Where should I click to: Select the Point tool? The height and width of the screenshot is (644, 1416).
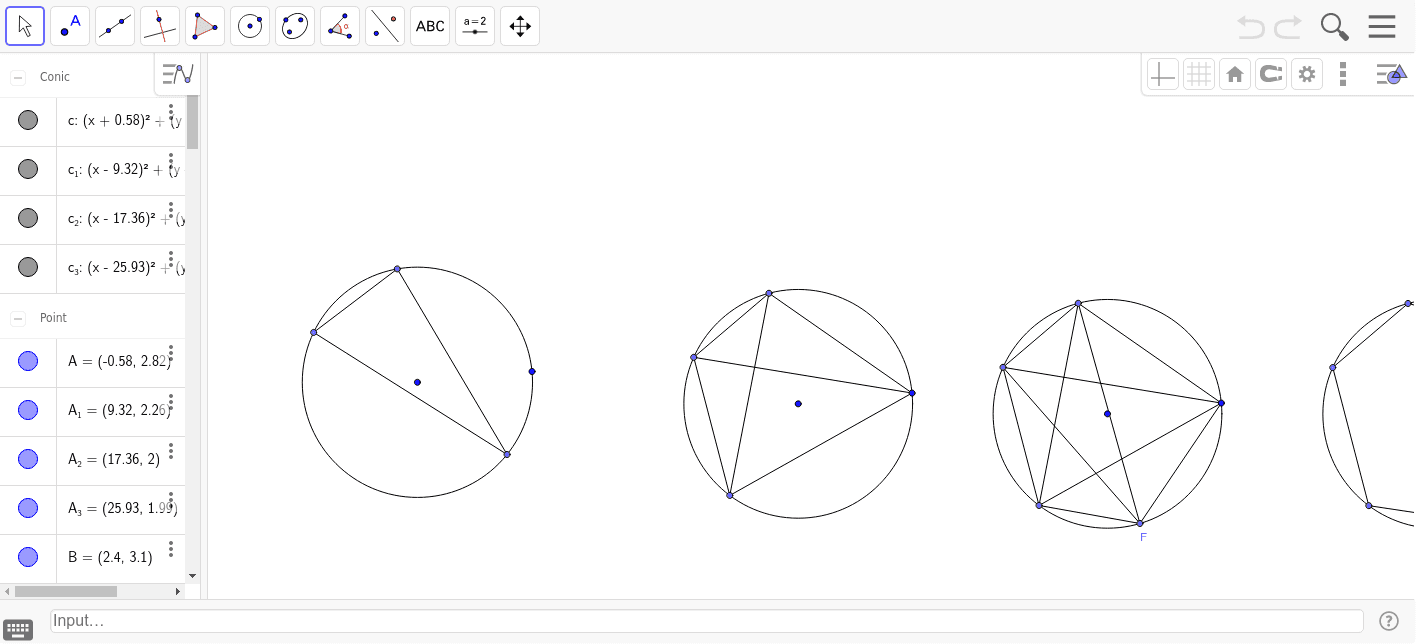[70, 26]
